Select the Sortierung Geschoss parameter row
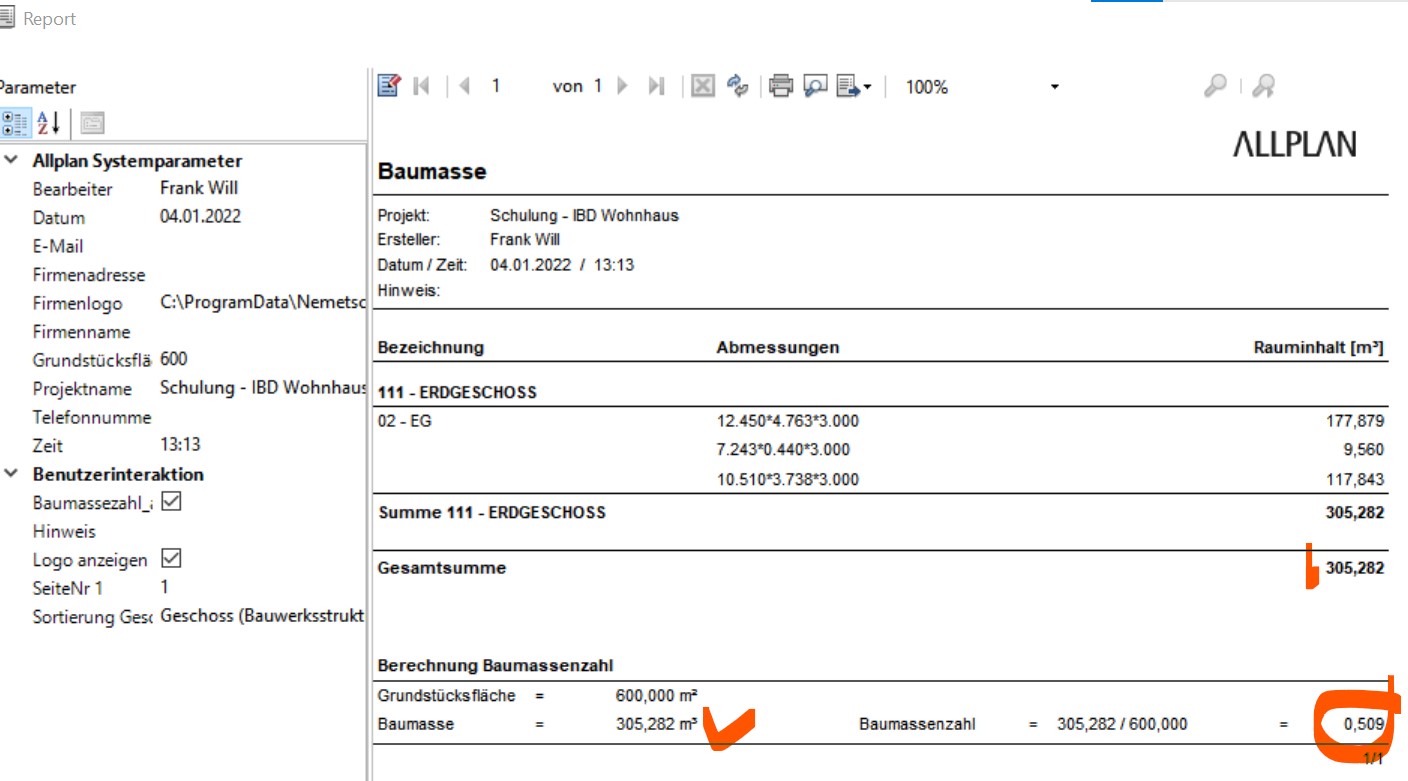The image size is (1408, 781). [92, 617]
